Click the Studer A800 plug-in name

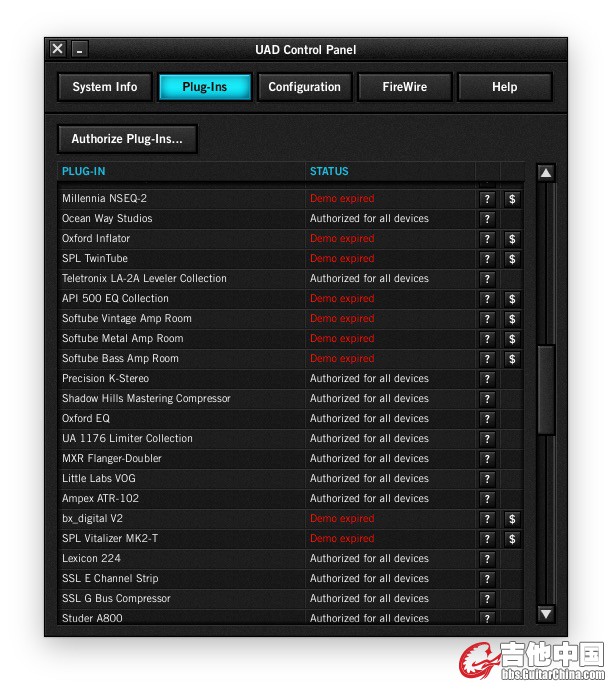(92, 618)
